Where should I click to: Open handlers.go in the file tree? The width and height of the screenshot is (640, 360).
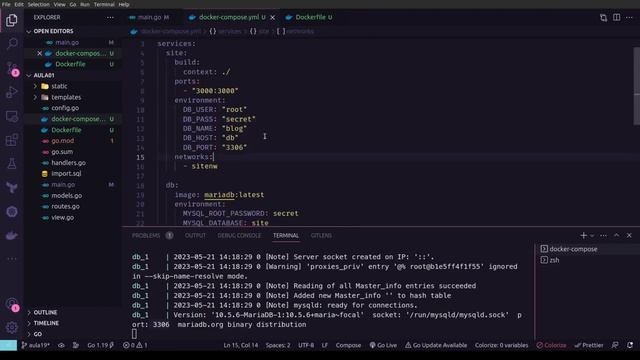click(68, 162)
